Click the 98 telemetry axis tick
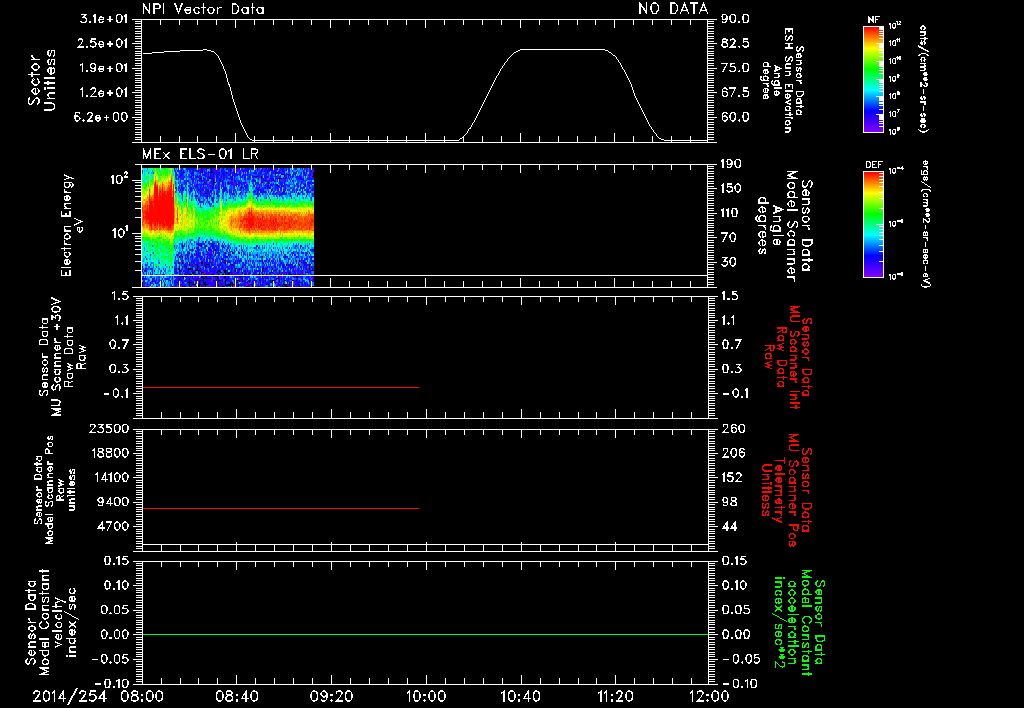 [729, 502]
